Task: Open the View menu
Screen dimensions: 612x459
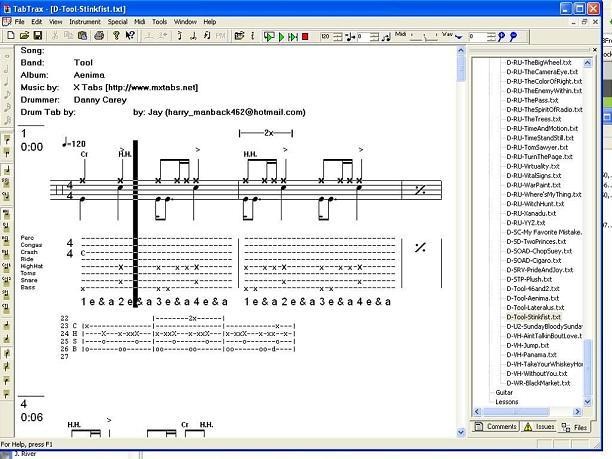Action: [x=55, y=22]
